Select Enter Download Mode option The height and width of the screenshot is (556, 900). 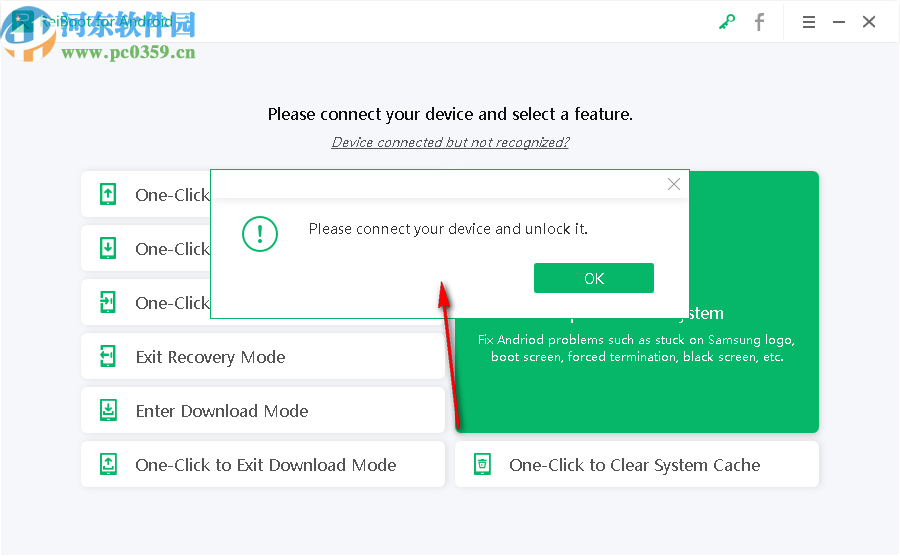tap(263, 410)
